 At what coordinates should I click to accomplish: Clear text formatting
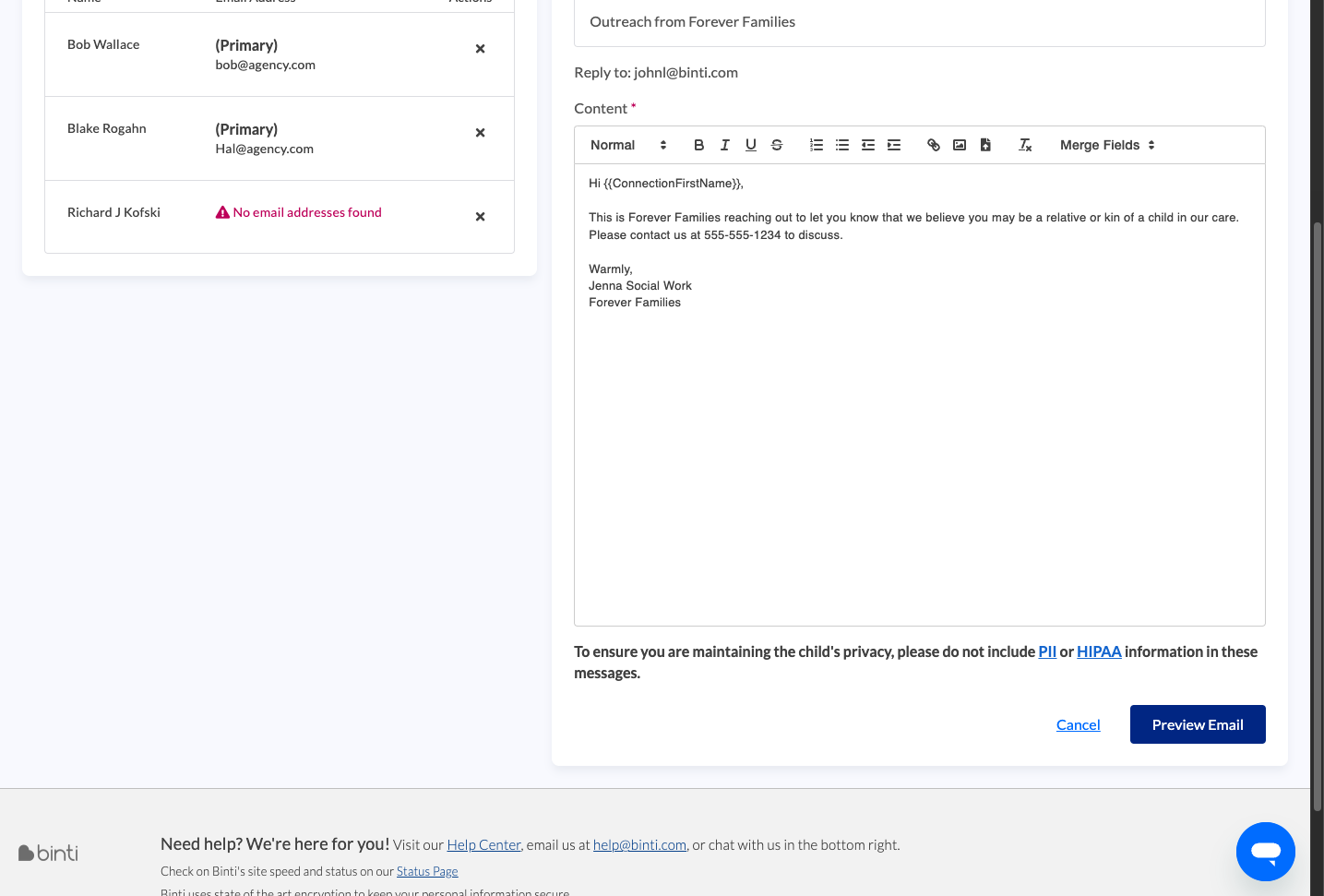(1025, 145)
